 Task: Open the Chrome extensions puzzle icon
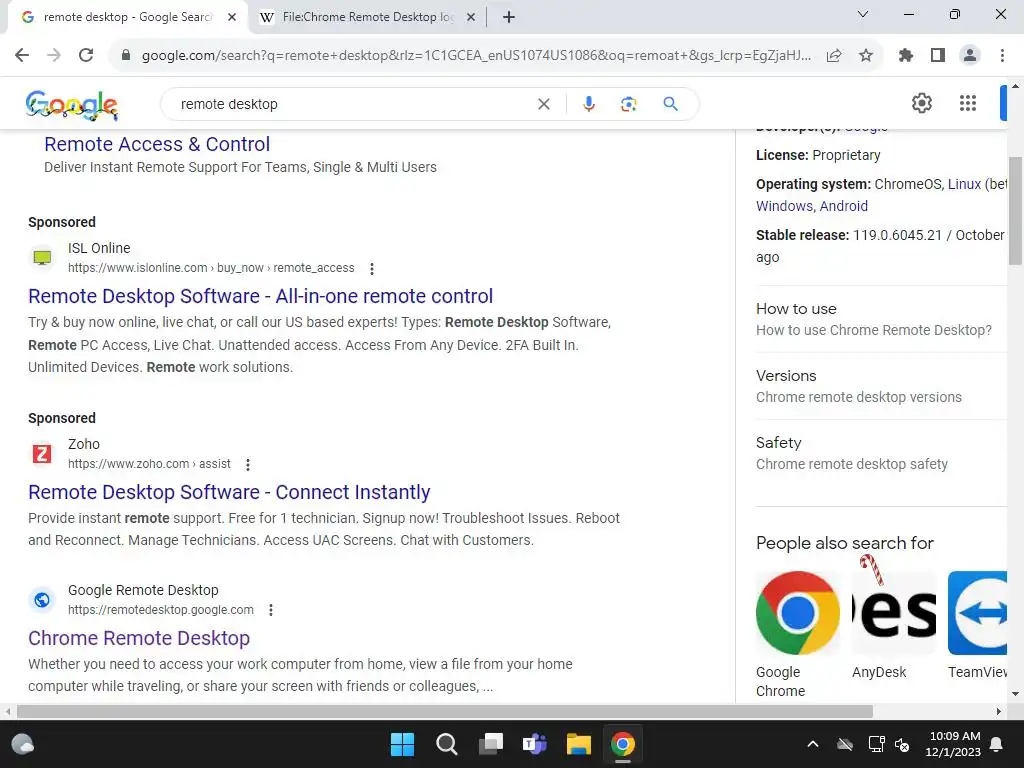906,56
